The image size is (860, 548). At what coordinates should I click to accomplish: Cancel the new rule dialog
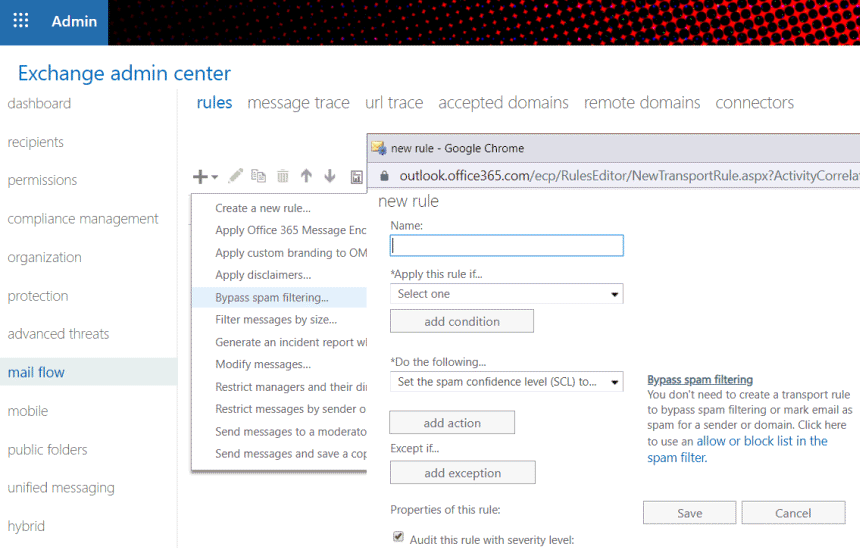793,513
